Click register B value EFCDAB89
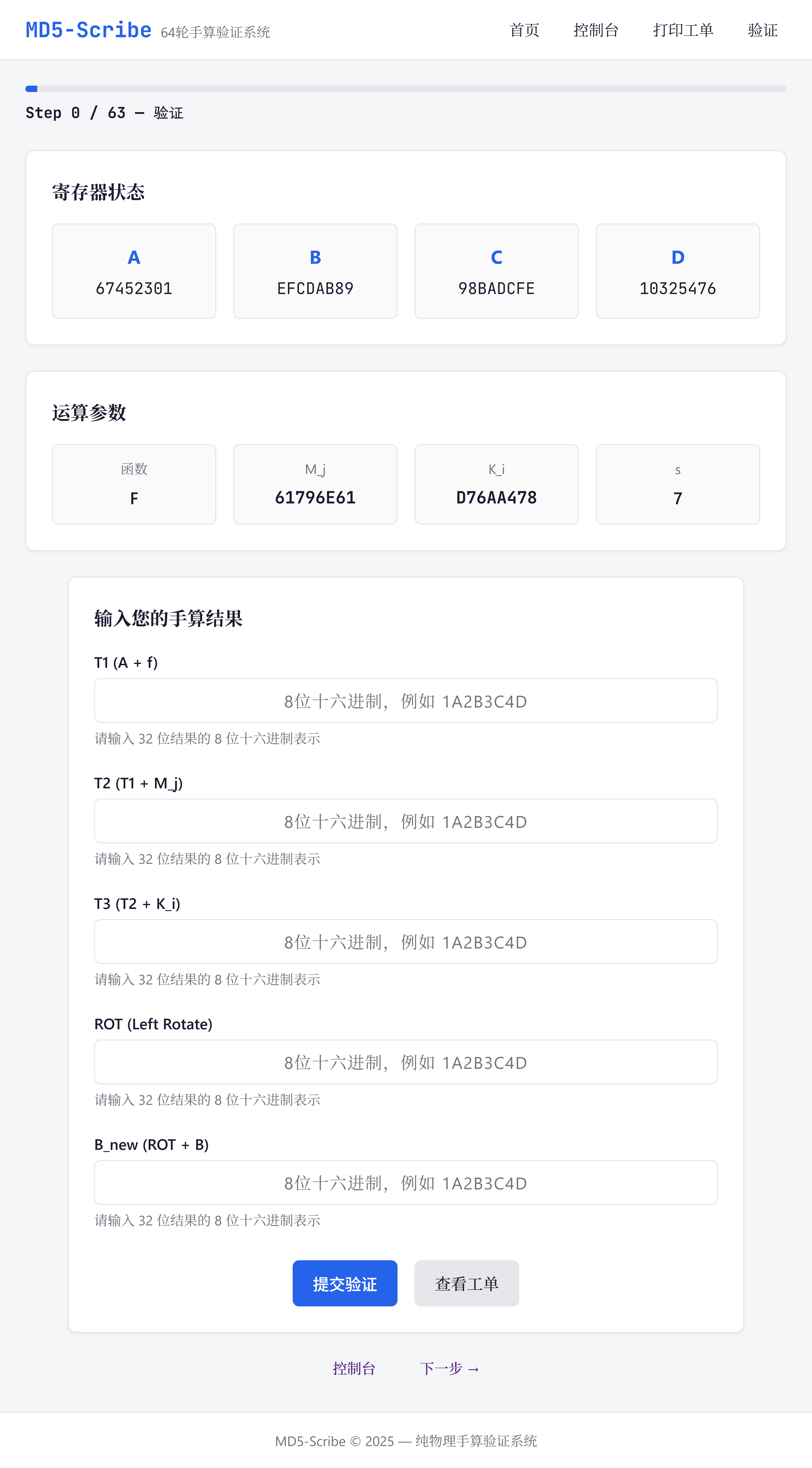The height and width of the screenshot is (1468, 812). 315,288
